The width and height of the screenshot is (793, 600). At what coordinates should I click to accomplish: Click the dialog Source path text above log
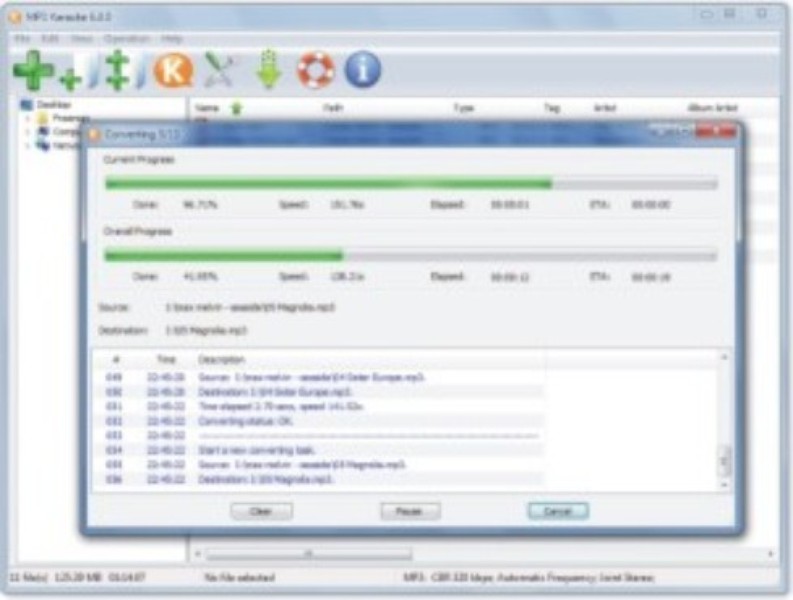pyautogui.click(x=250, y=307)
